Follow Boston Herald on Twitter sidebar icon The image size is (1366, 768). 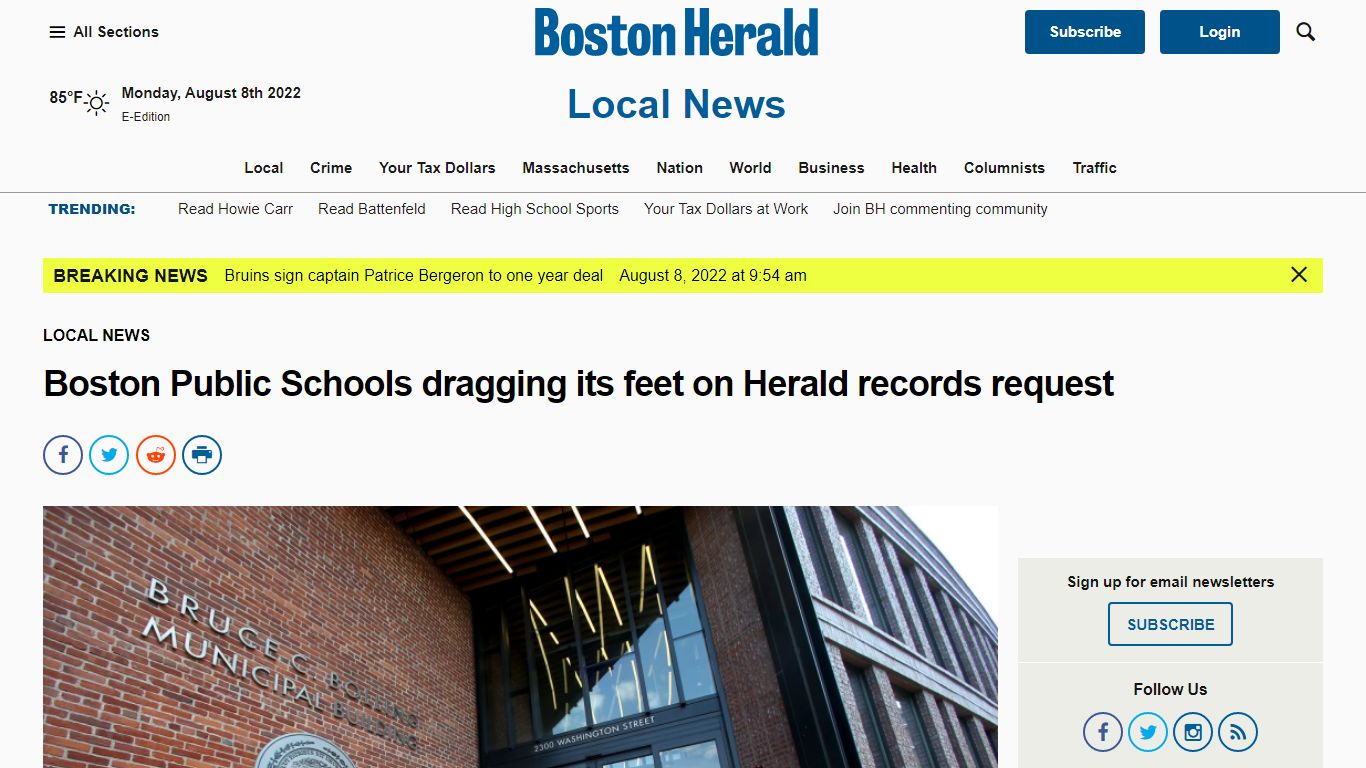(x=1148, y=732)
